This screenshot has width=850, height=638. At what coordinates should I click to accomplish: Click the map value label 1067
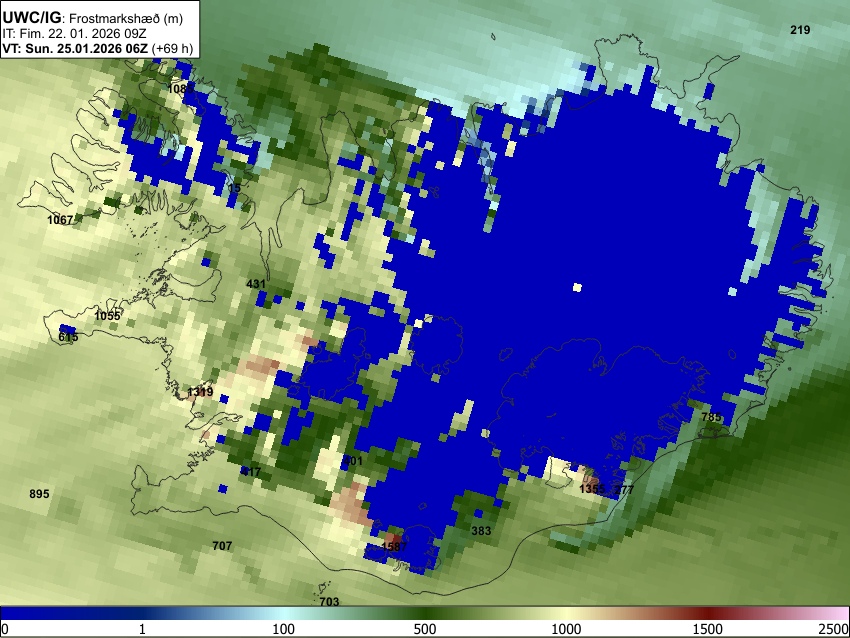(x=60, y=220)
